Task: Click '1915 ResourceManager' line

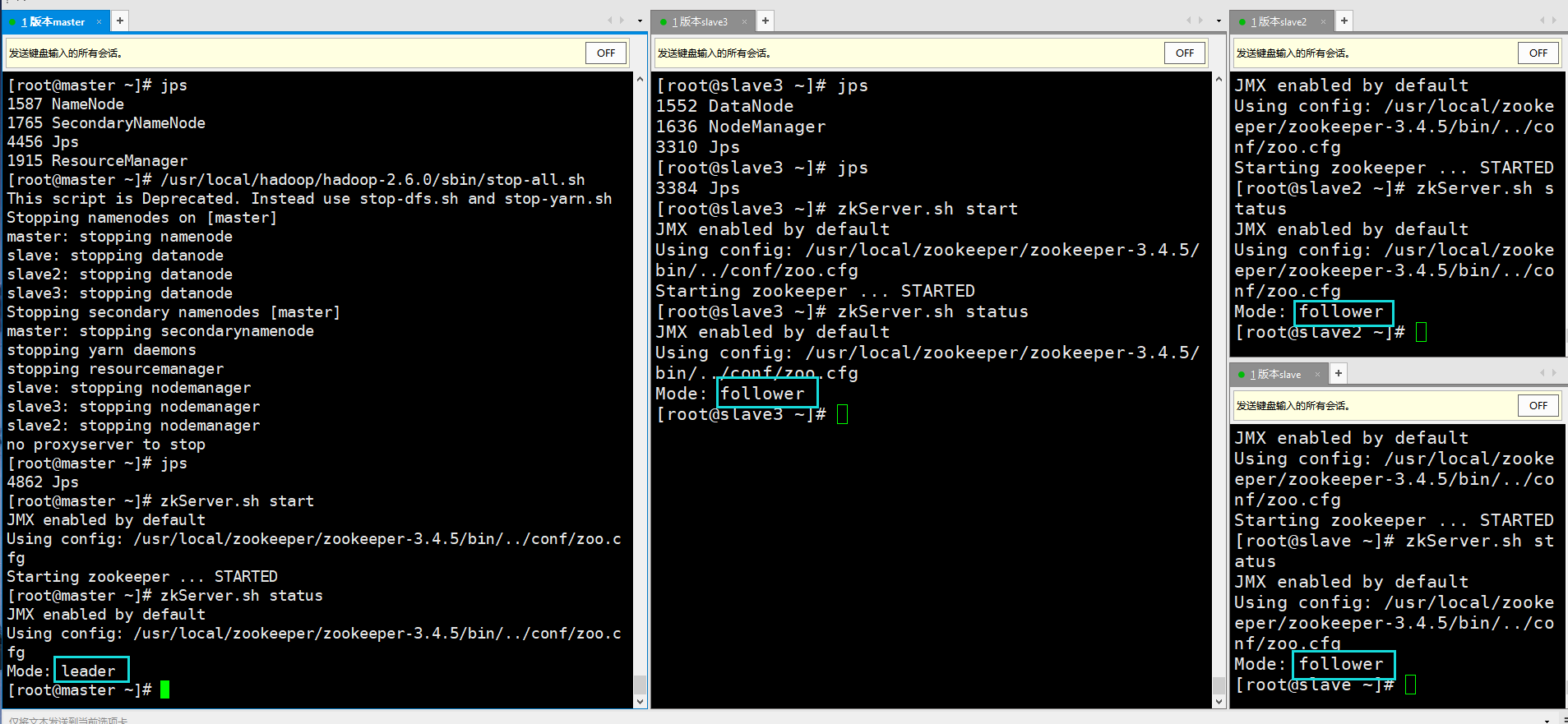Action: click(97, 161)
